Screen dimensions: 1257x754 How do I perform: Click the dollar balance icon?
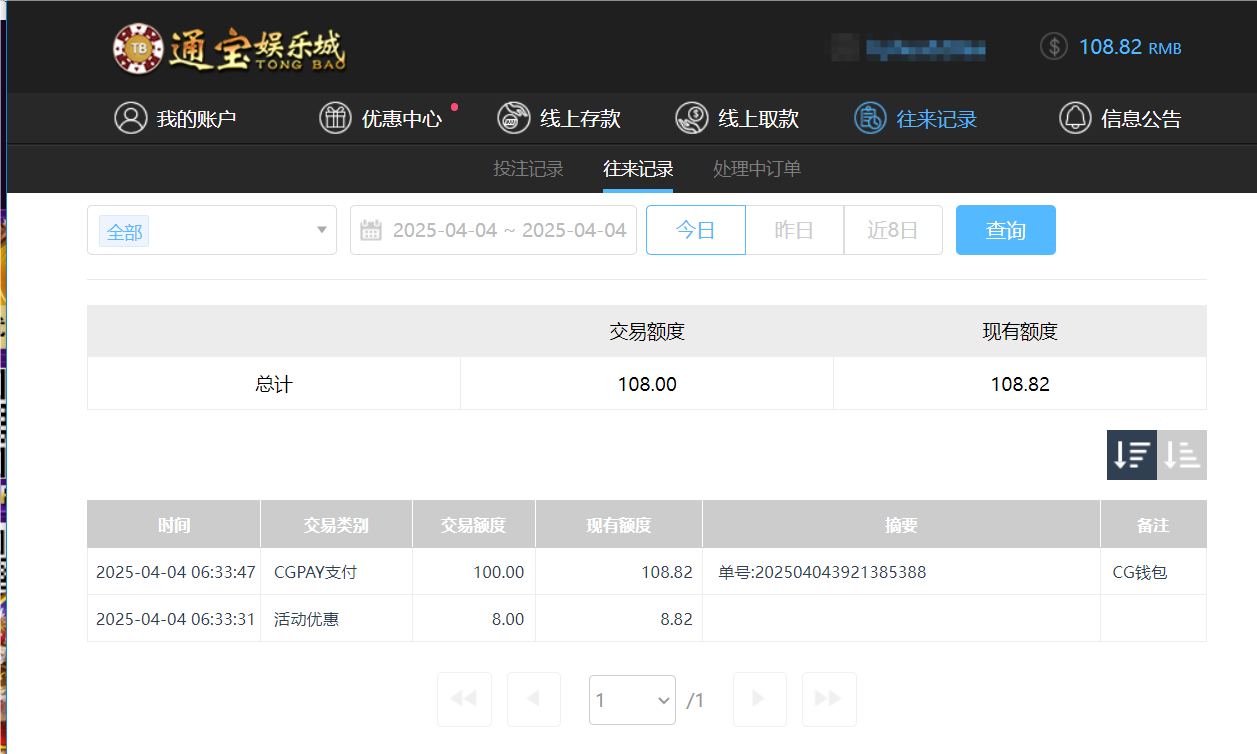click(x=1053, y=46)
